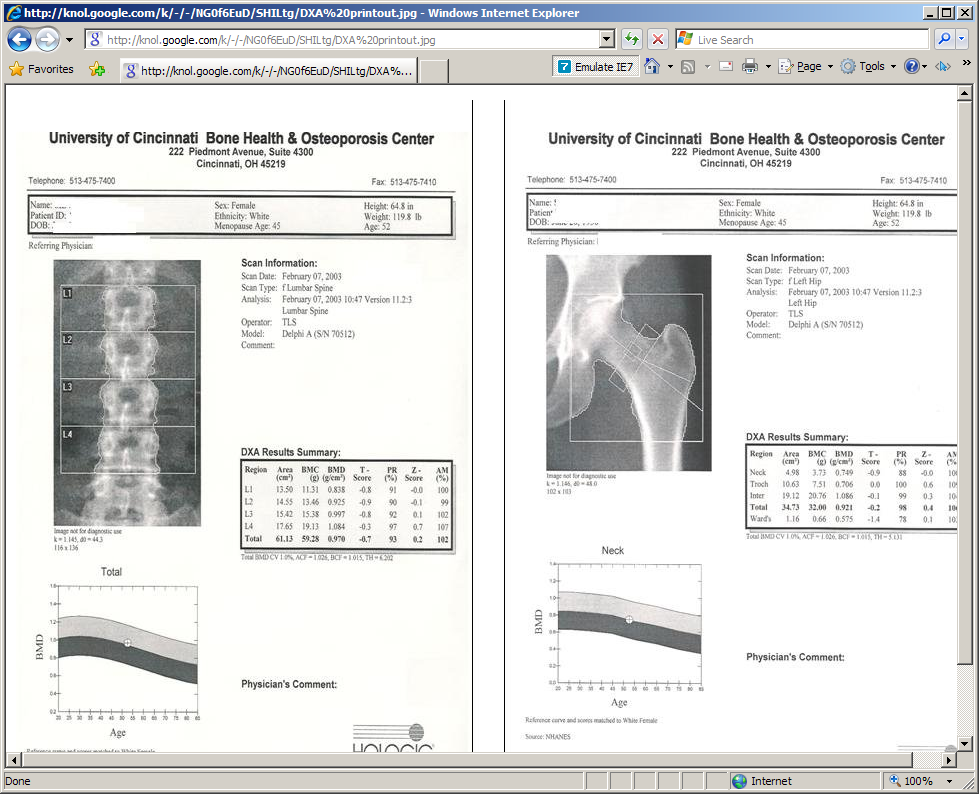Refresh the page with green arrows icon
The image size is (979, 794).
[x=632, y=40]
